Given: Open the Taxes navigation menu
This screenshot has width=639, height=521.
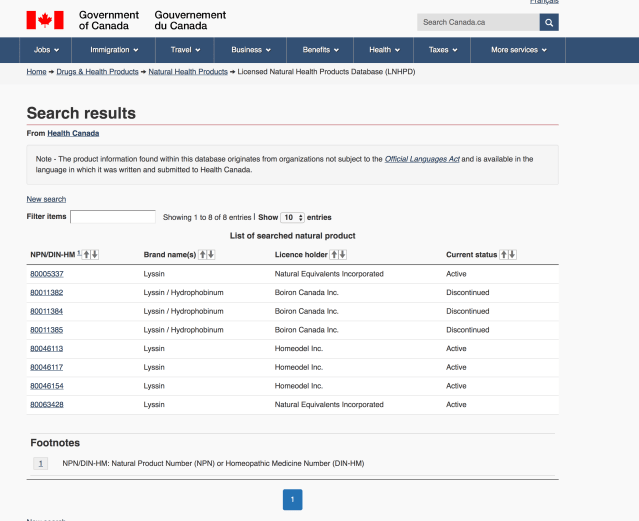Looking at the screenshot, I should pyautogui.click(x=443, y=50).
